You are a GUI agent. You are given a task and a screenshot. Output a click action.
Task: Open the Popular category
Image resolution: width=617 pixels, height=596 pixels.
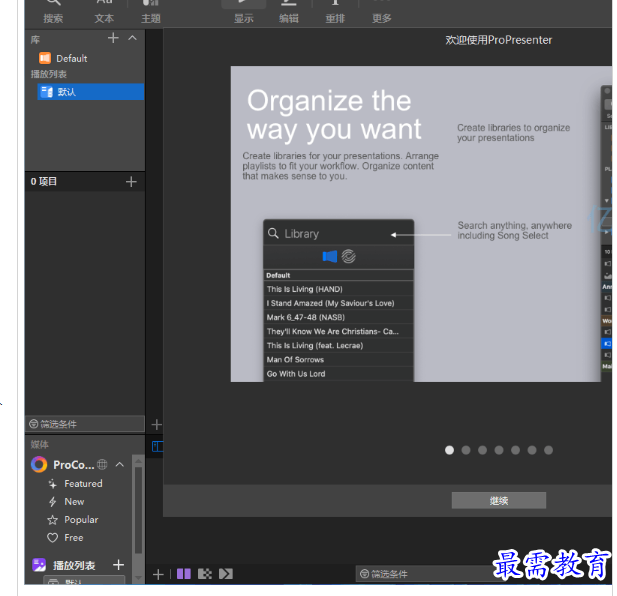(x=81, y=520)
